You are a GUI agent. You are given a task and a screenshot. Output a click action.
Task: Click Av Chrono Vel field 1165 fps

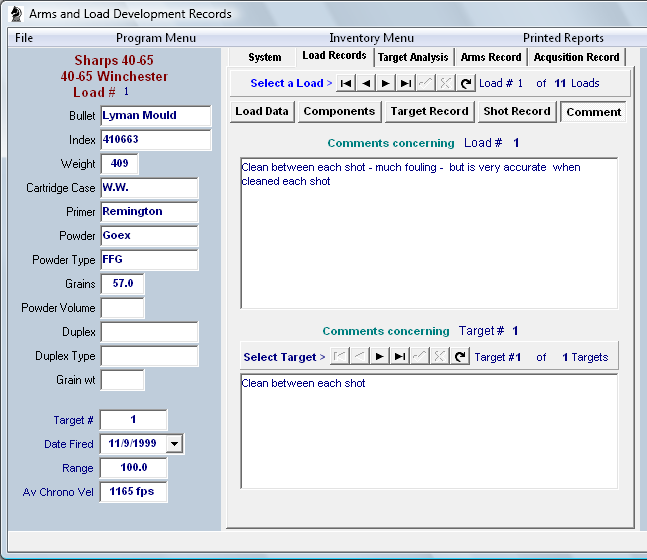[x=133, y=492]
